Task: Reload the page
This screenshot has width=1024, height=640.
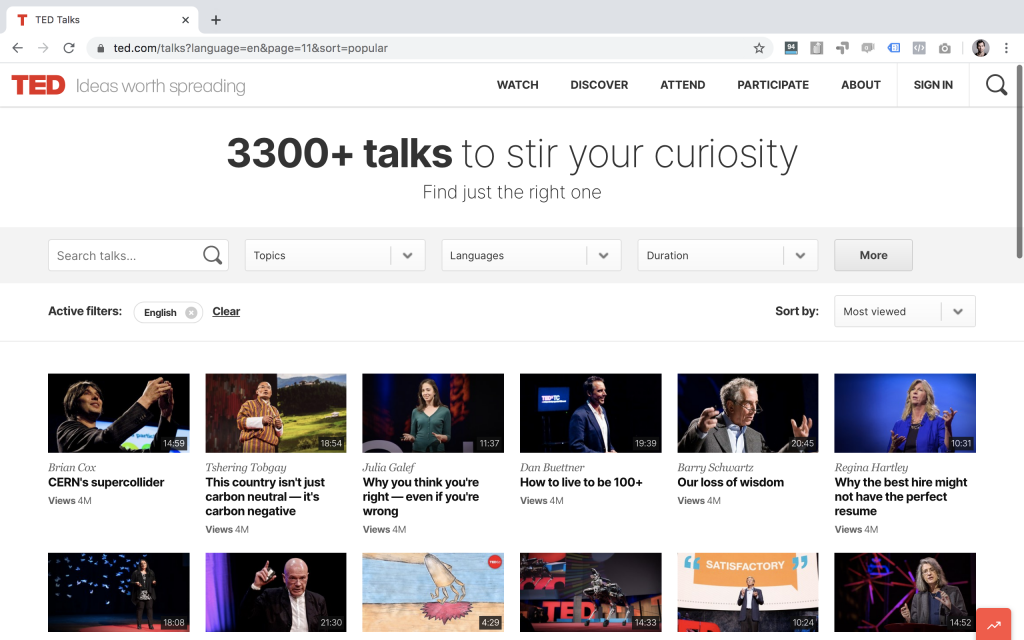Action: 69,48
